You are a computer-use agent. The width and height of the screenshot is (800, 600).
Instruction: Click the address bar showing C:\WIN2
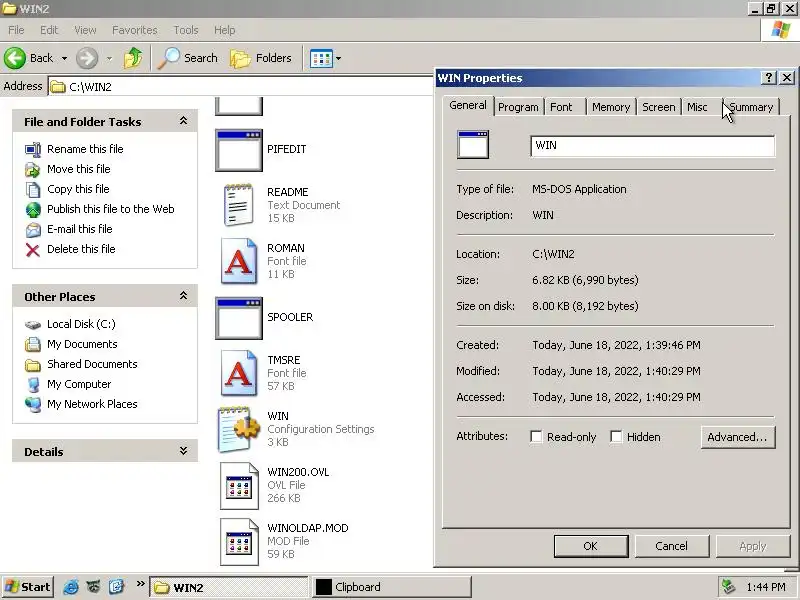click(241, 86)
